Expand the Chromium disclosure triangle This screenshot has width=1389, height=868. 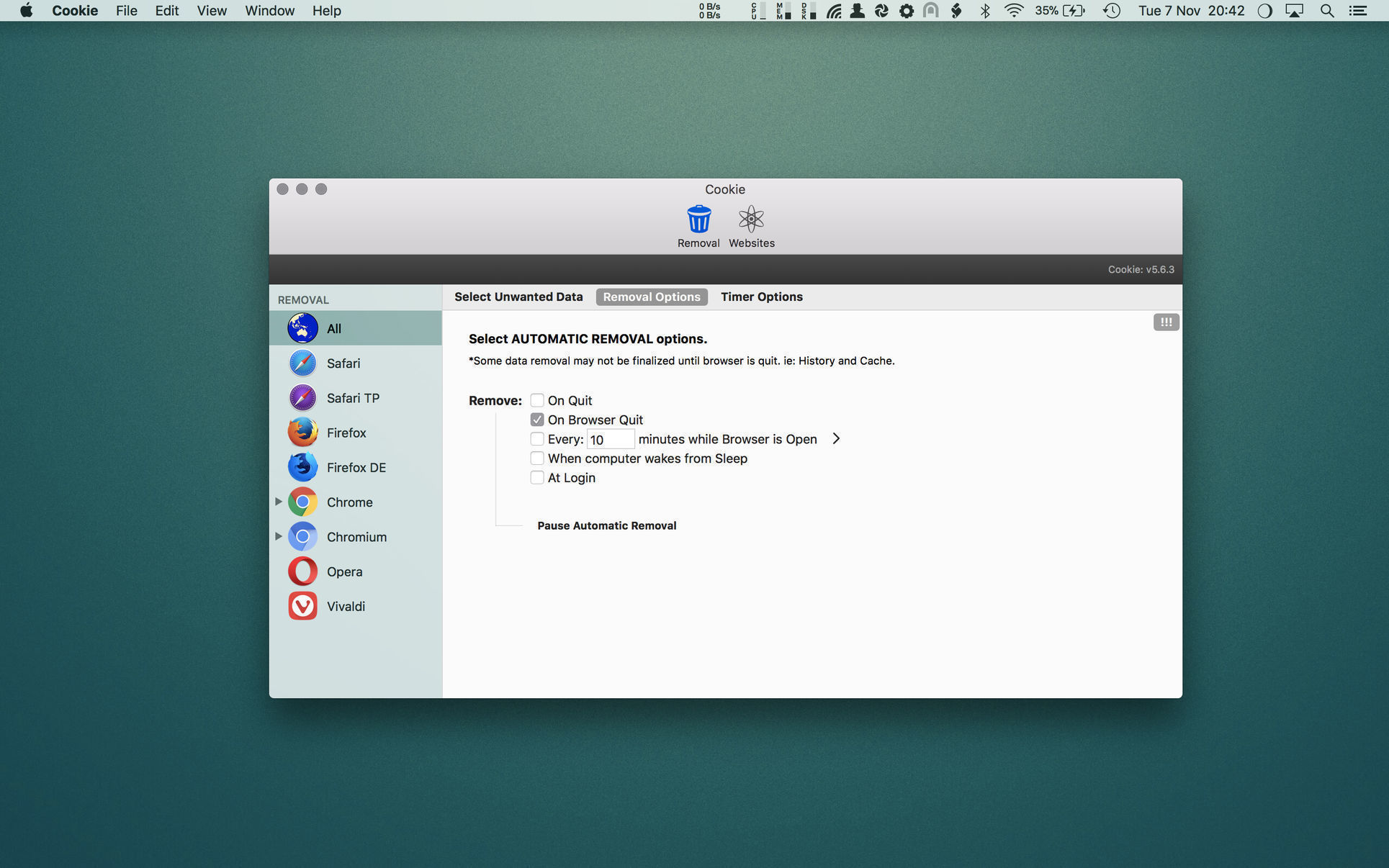pos(278,536)
